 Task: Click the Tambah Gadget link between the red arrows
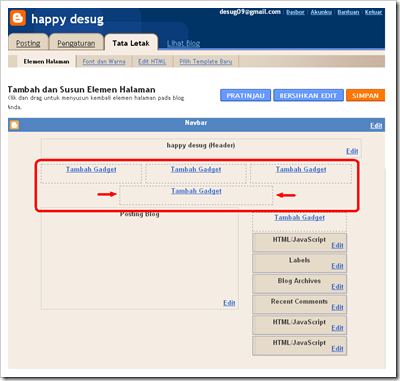click(x=196, y=191)
